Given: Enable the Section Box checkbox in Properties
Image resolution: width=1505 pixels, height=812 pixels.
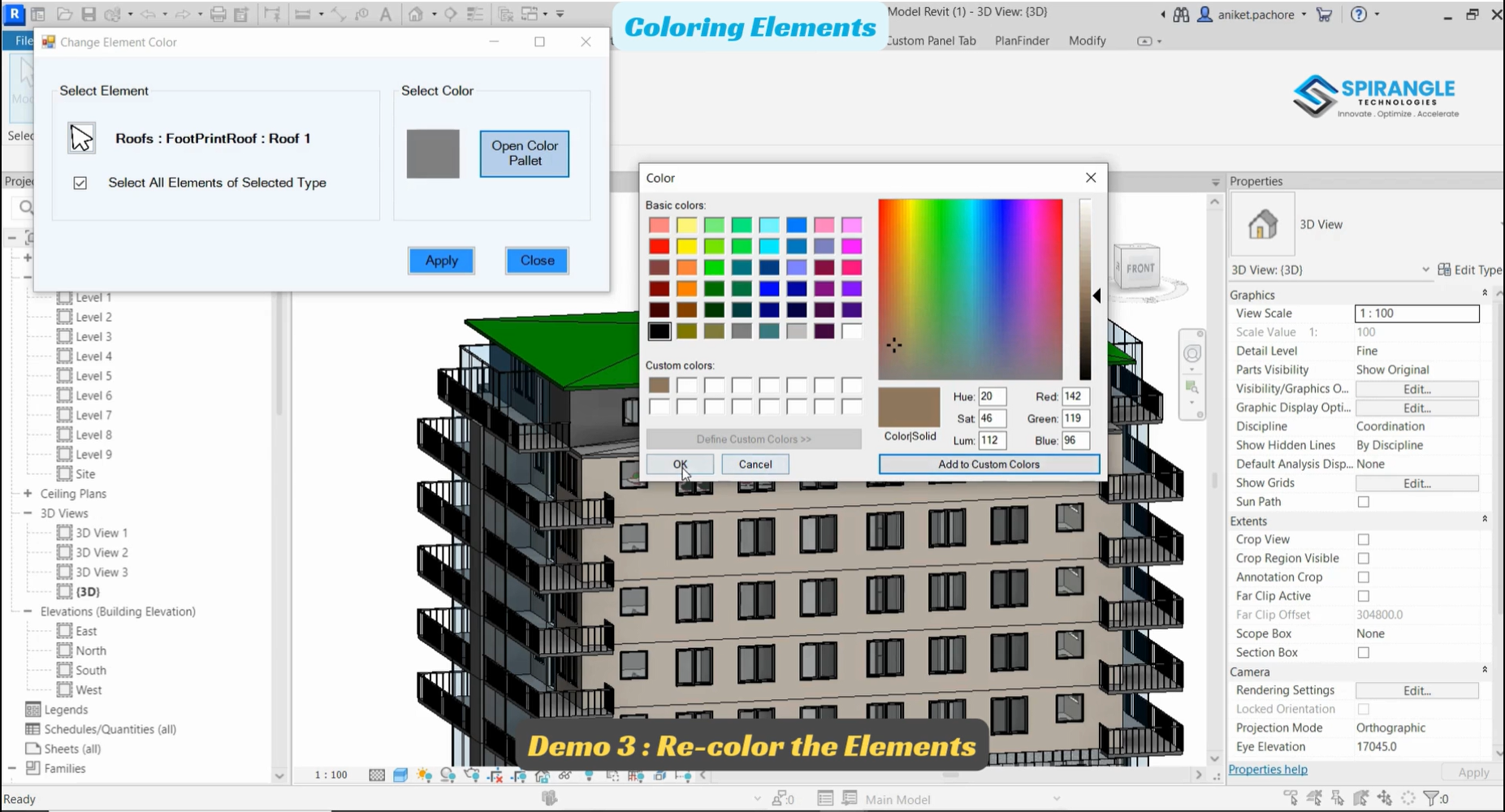Looking at the screenshot, I should 1363,652.
